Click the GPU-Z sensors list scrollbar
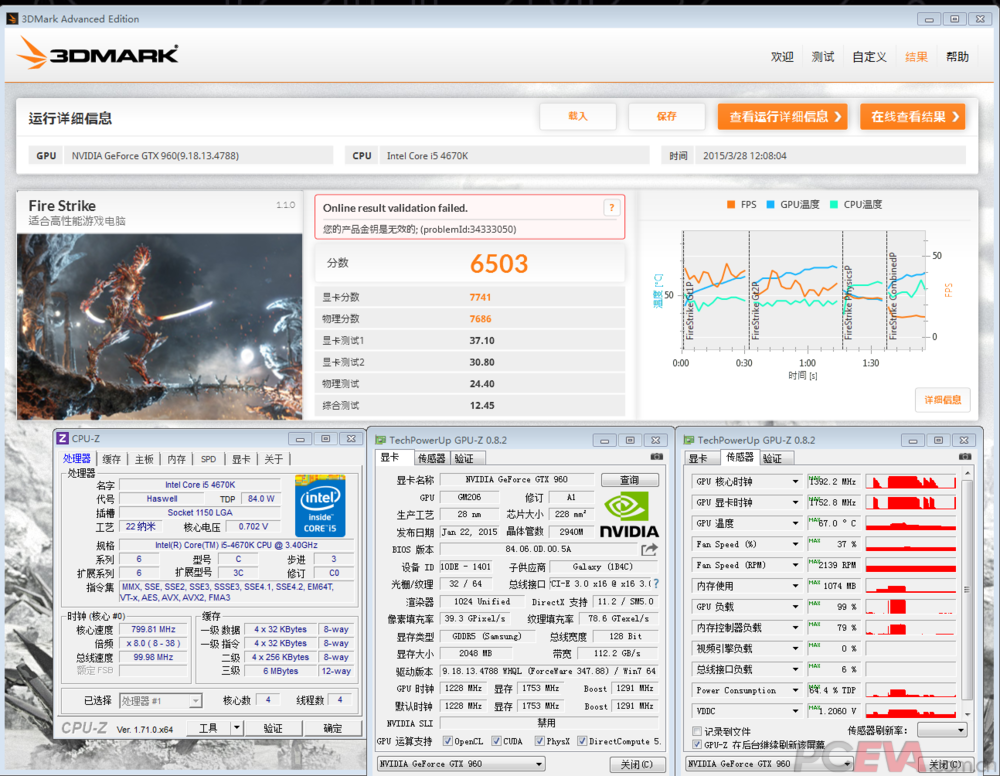Viewport: 1000px width, 776px height. tap(967, 594)
